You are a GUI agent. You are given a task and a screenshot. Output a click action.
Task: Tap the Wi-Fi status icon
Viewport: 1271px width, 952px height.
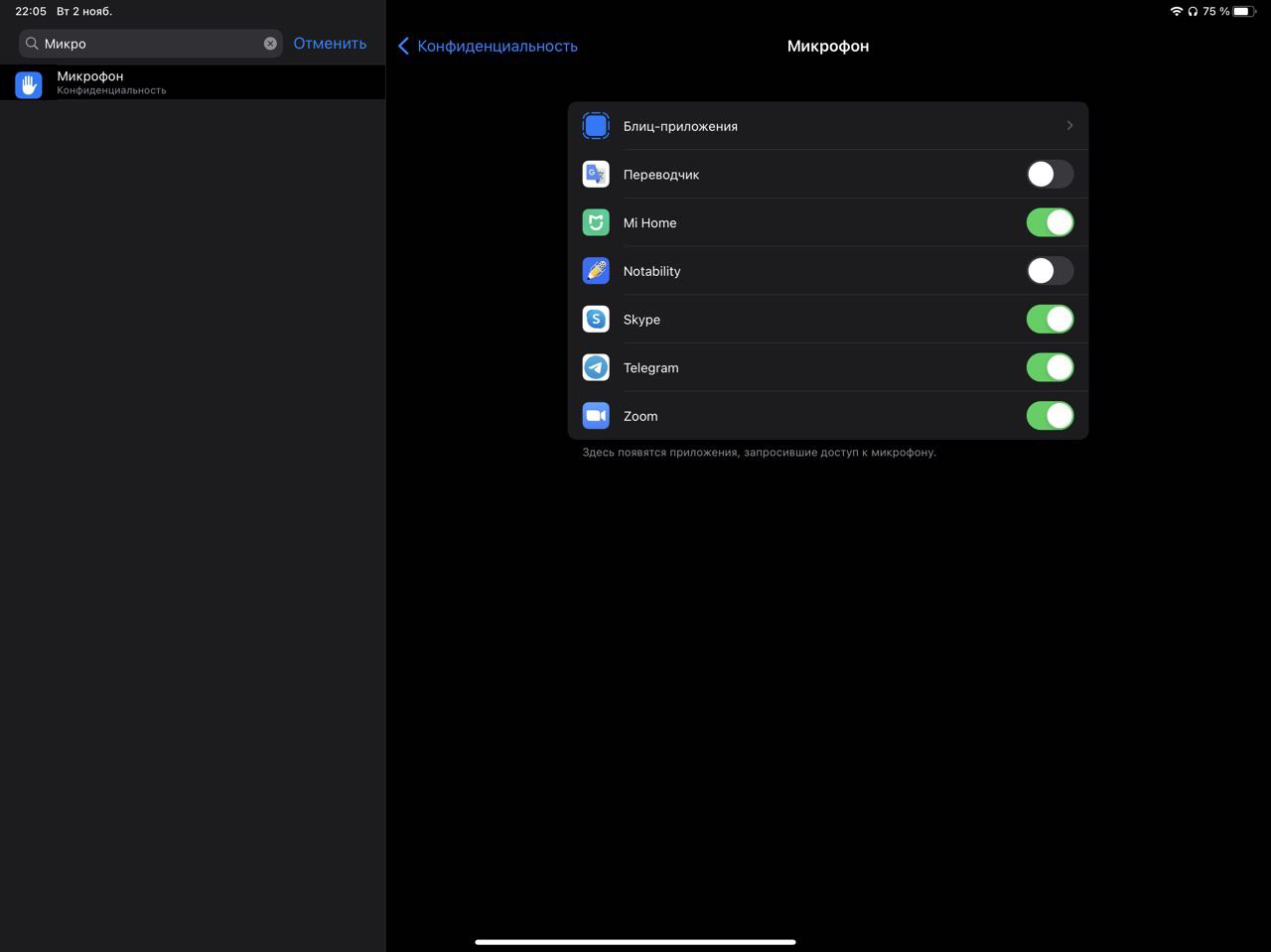(1177, 11)
